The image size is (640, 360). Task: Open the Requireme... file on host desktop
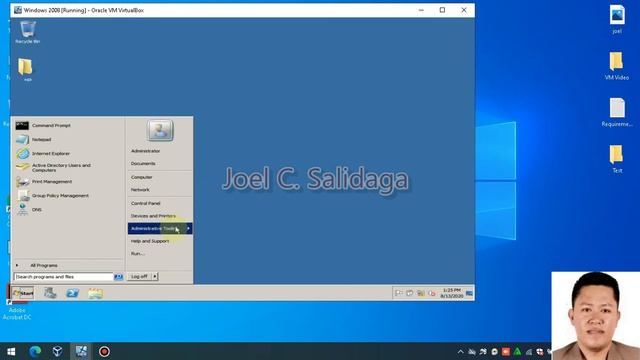pyautogui.click(x=617, y=112)
